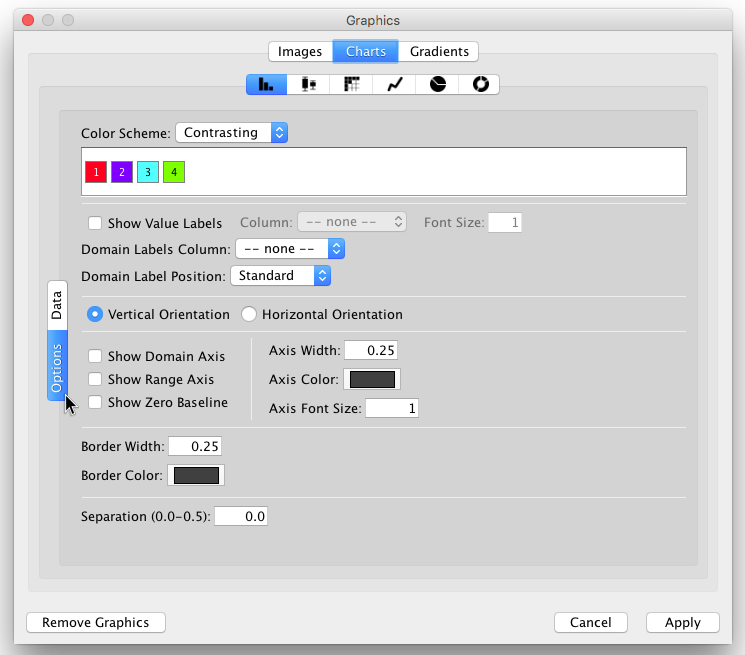Select the Horizontal Orientation radio button
This screenshot has width=745, height=655.
[x=249, y=314]
